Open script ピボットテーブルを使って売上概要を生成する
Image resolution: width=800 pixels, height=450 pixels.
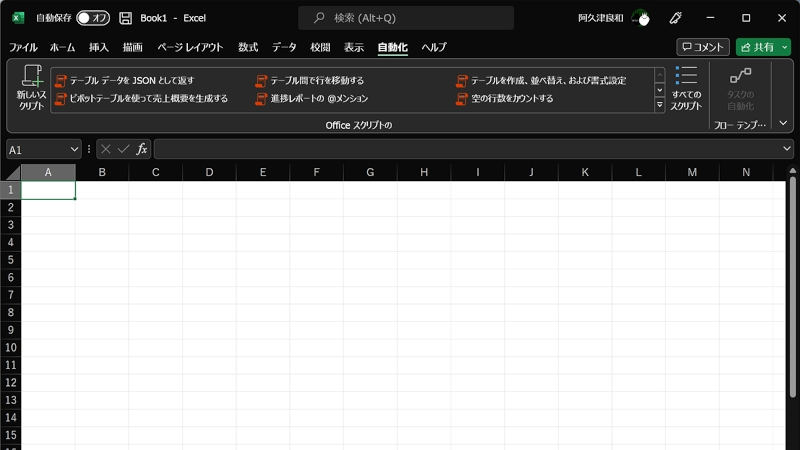click(x=141, y=98)
